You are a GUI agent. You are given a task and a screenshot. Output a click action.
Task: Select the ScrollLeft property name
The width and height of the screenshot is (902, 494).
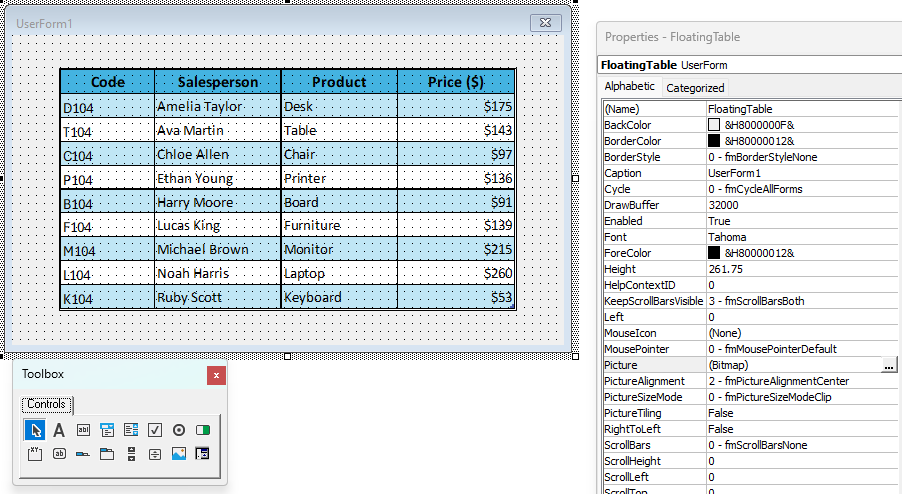click(626, 477)
